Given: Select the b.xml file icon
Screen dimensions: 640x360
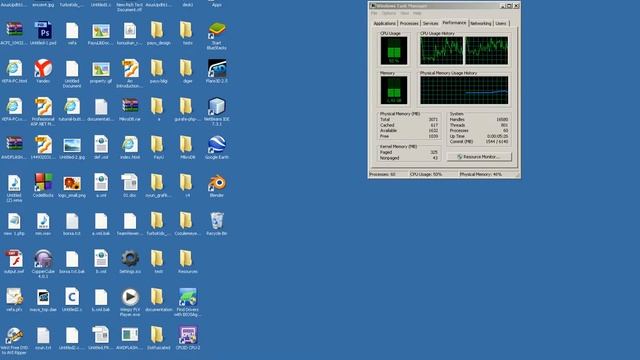Looking at the screenshot, I should point(101,261).
